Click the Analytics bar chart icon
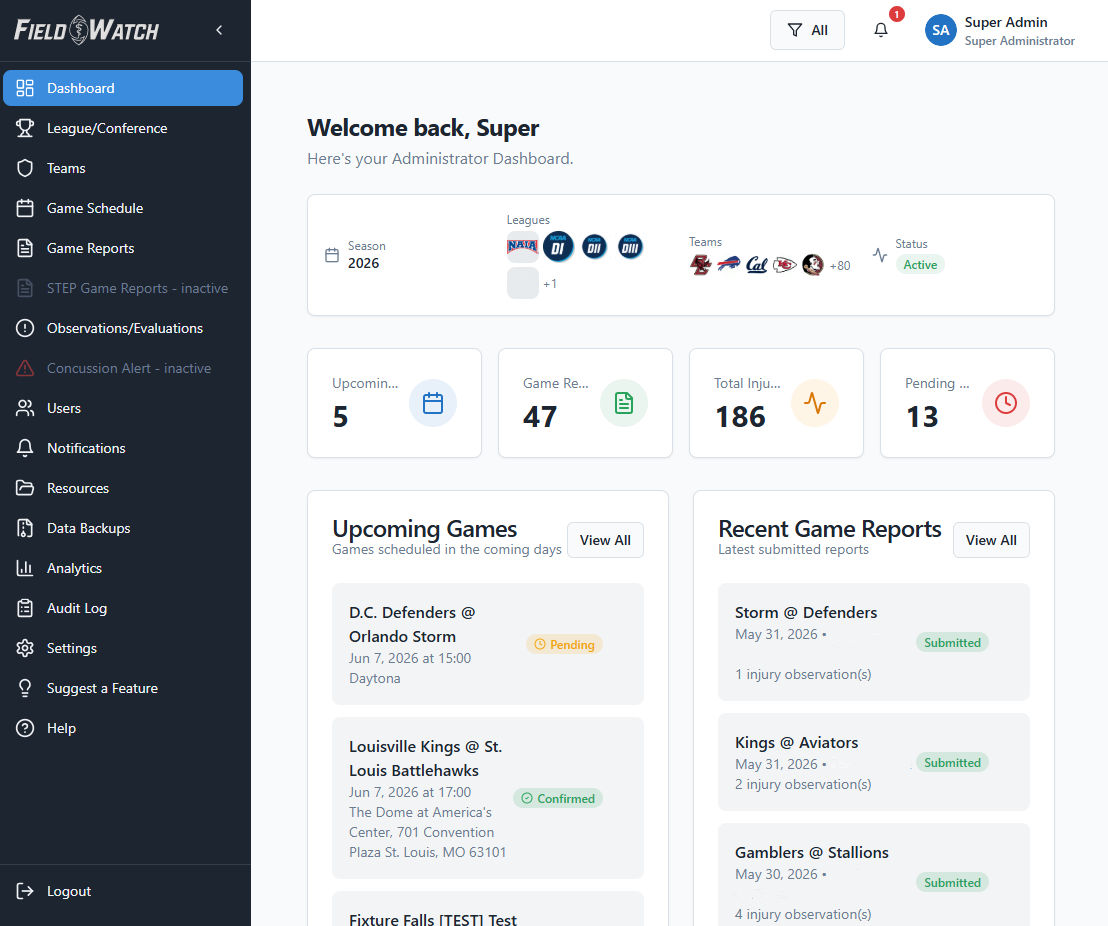 (25, 568)
